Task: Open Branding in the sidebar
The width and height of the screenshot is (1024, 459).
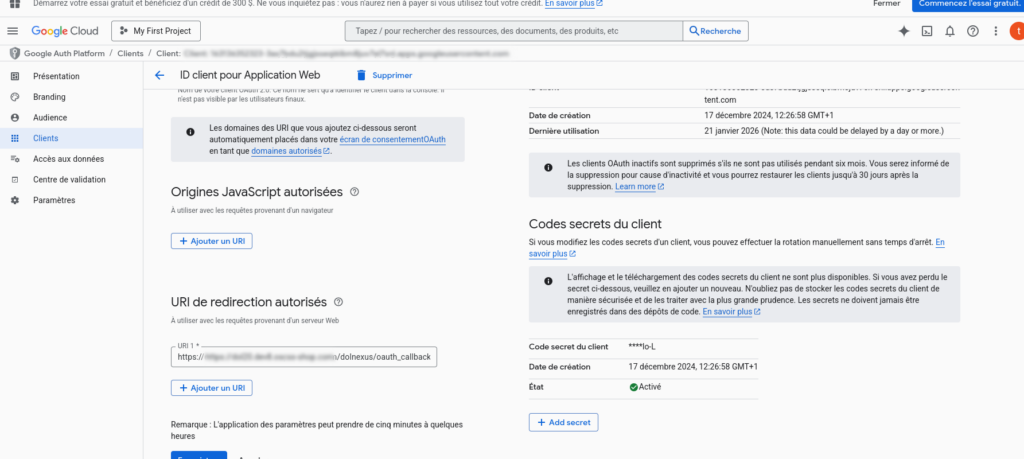Action: [x=49, y=97]
